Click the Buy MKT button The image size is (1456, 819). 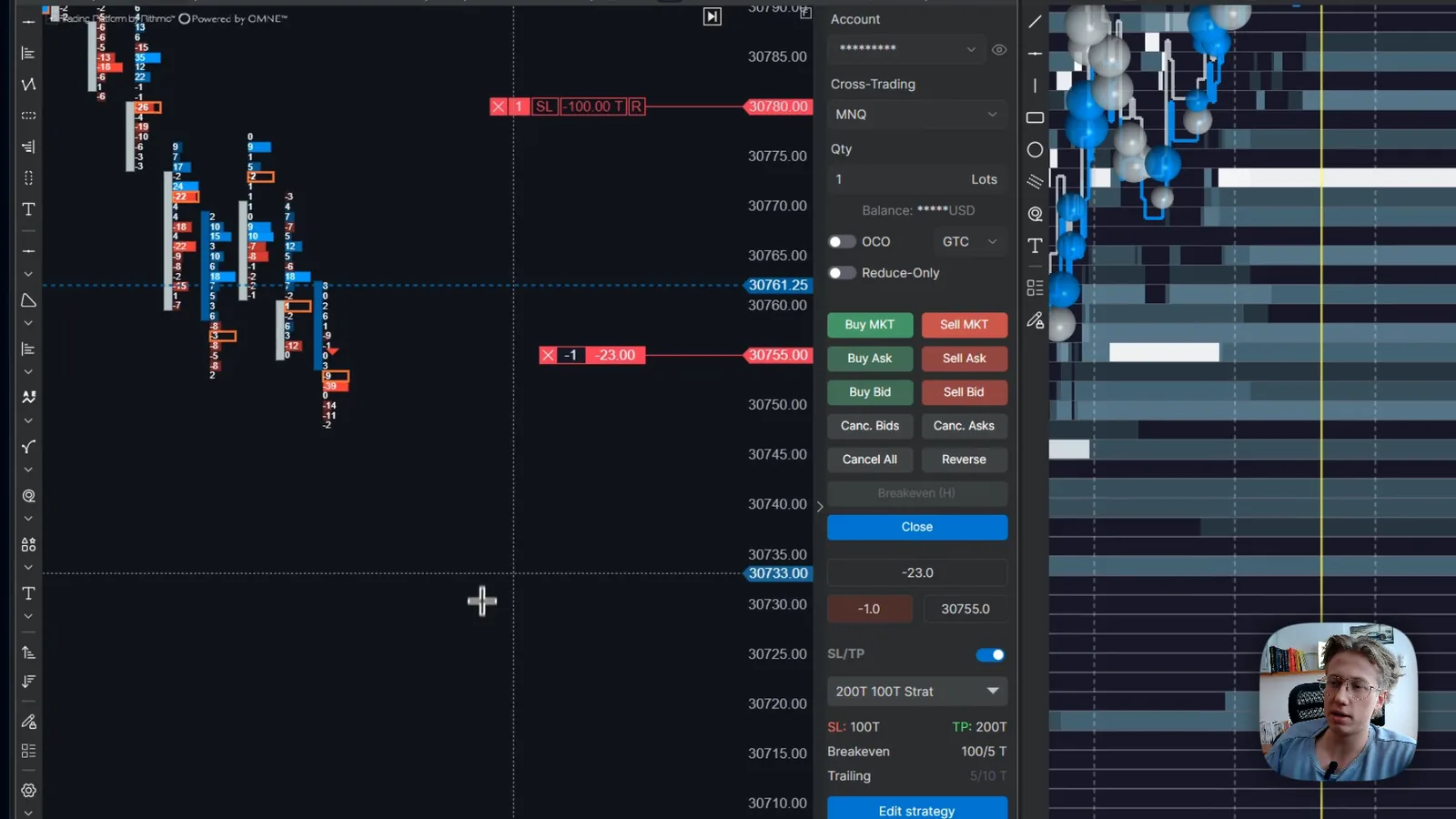point(870,325)
